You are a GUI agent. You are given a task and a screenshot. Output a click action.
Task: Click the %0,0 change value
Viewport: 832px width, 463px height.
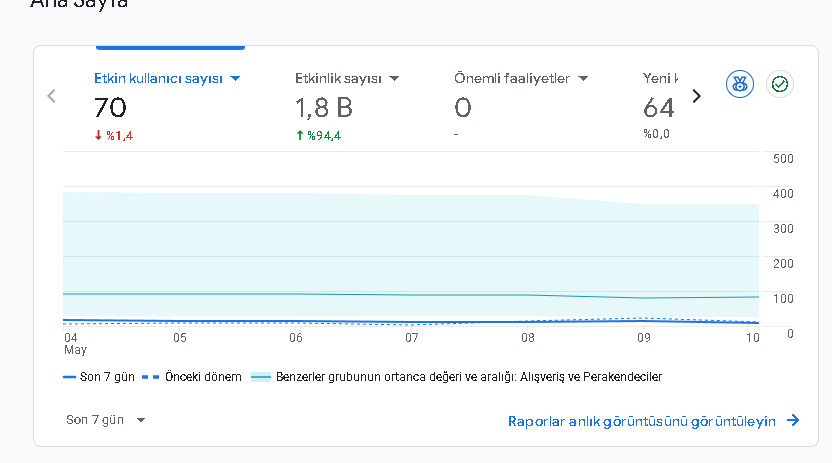click(x=656, y=134)
